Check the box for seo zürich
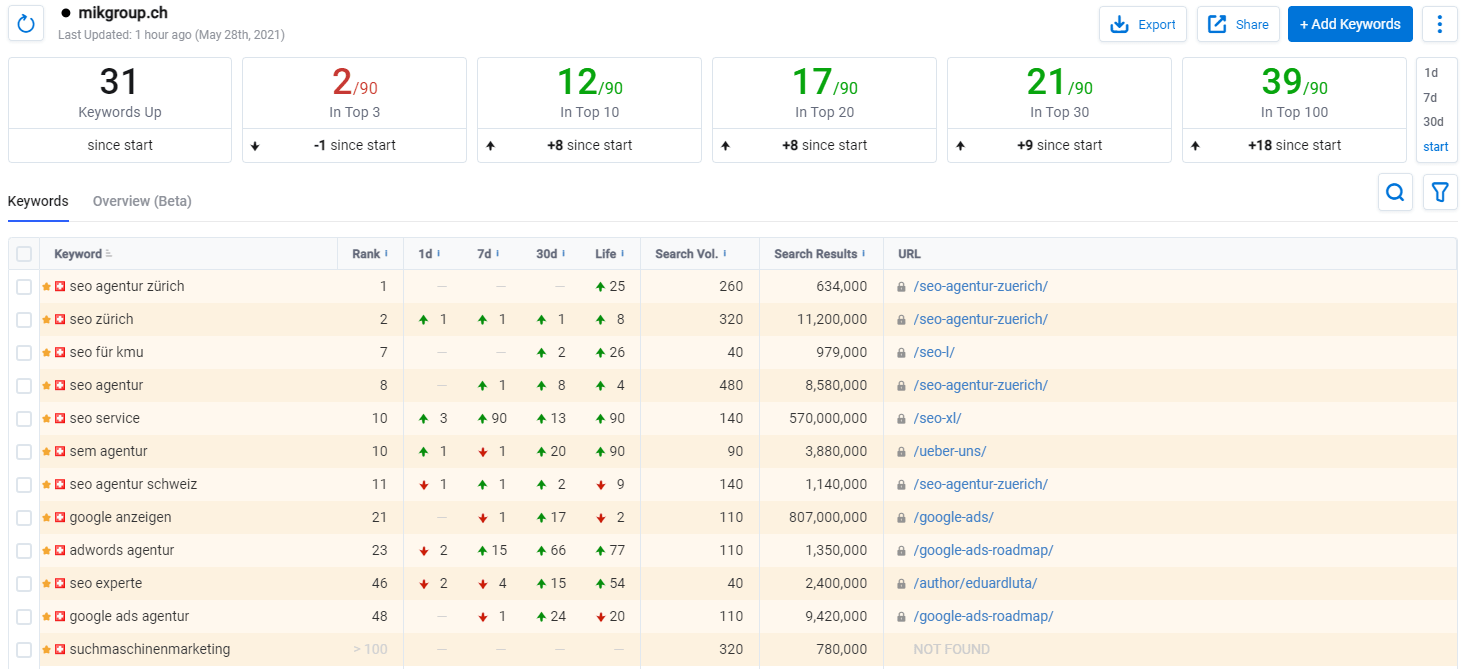 pyautogui.click(x=24, y=319)
